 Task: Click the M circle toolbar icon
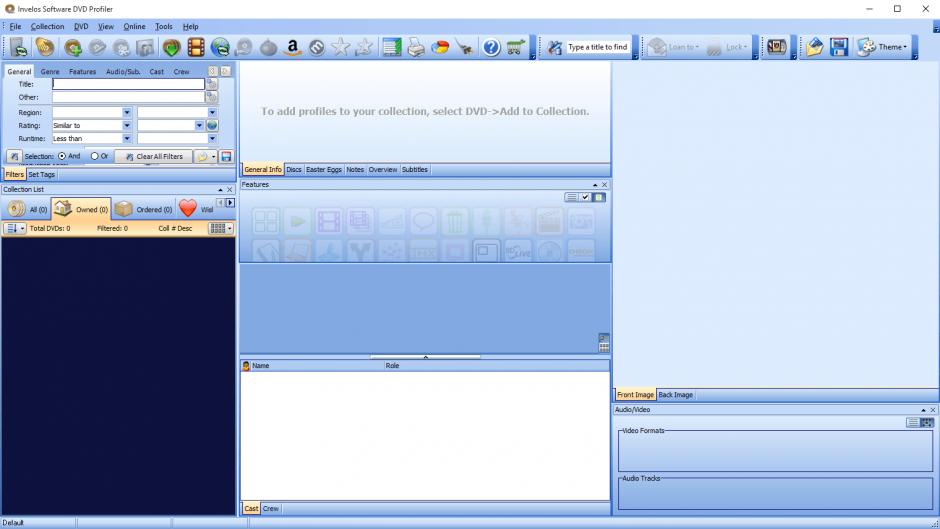coord(317,47)
